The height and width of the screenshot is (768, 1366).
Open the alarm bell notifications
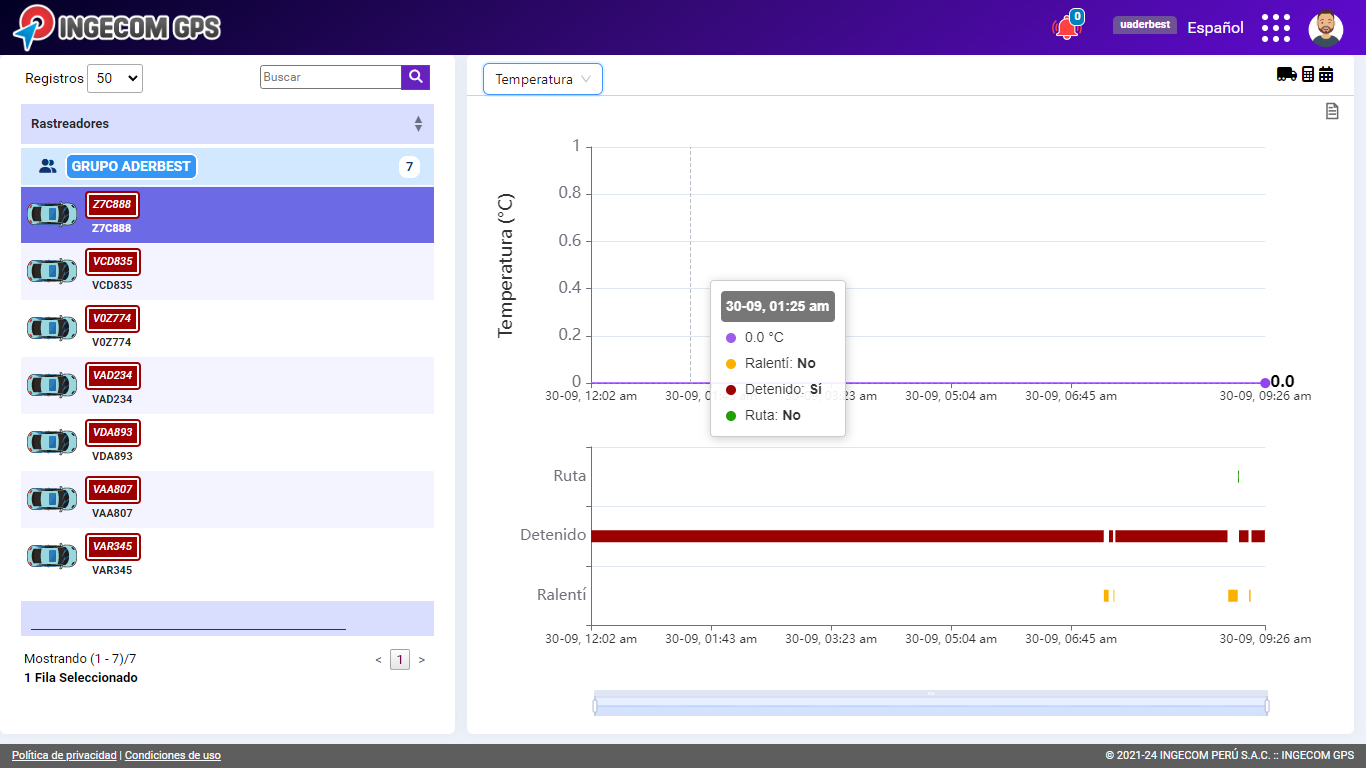point(1067,27)
